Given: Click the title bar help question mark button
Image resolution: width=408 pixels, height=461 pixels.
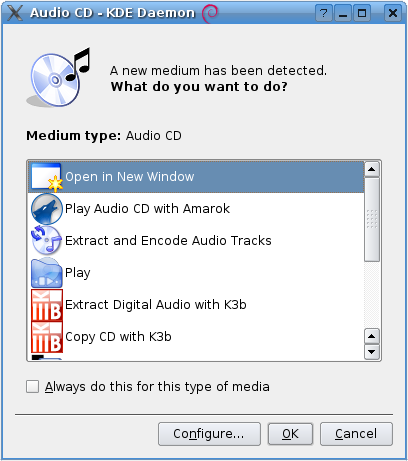Looking at the screenshot, I should coord(323,13).
